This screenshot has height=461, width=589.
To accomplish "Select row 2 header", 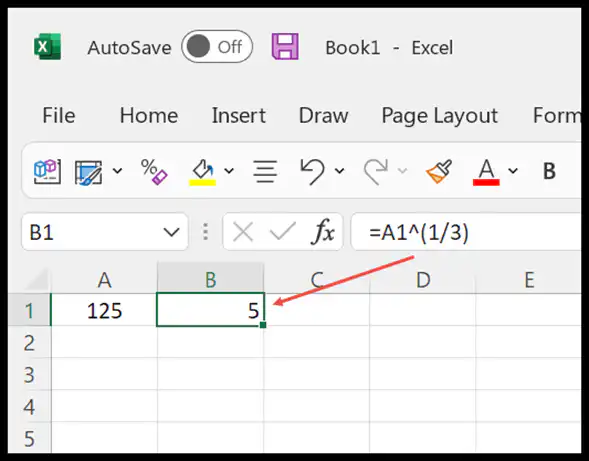I will pyautogui.click(x=29, y=343).
